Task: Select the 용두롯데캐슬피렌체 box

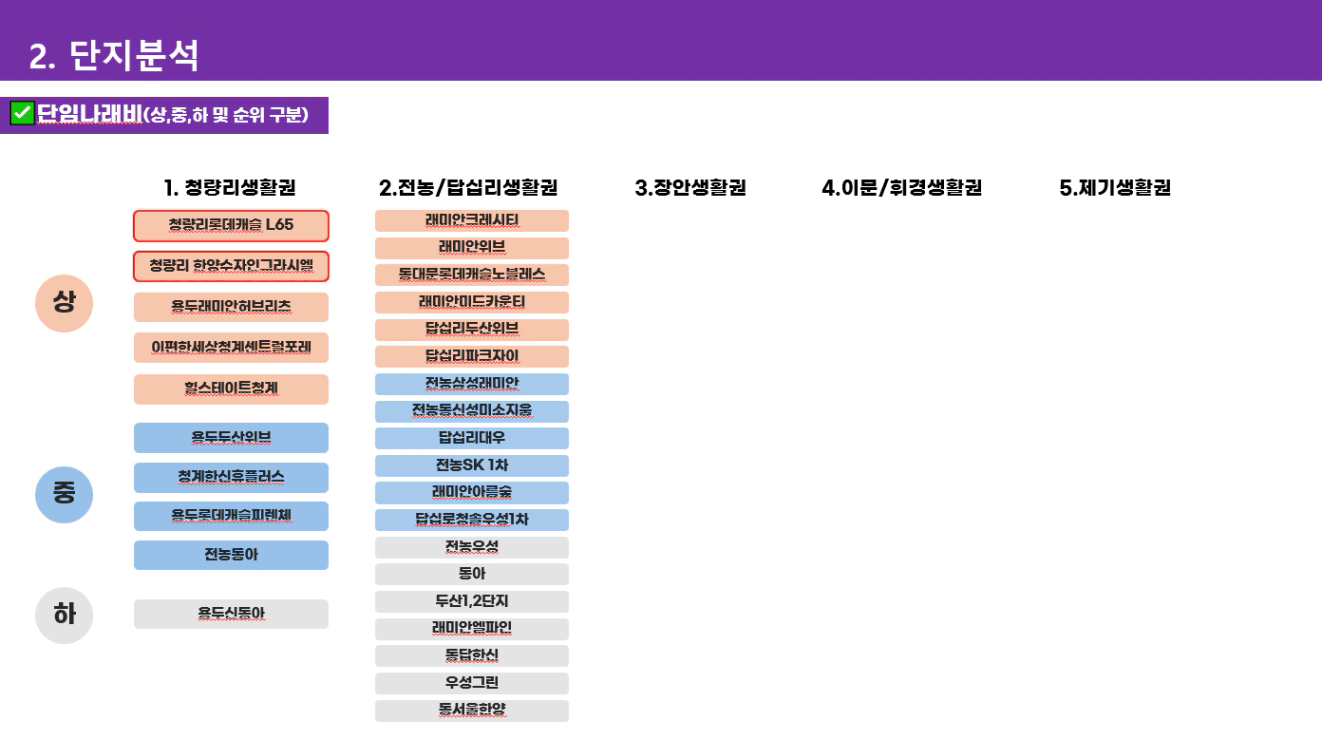Action: pyautogui.click(x=231, y=516)
